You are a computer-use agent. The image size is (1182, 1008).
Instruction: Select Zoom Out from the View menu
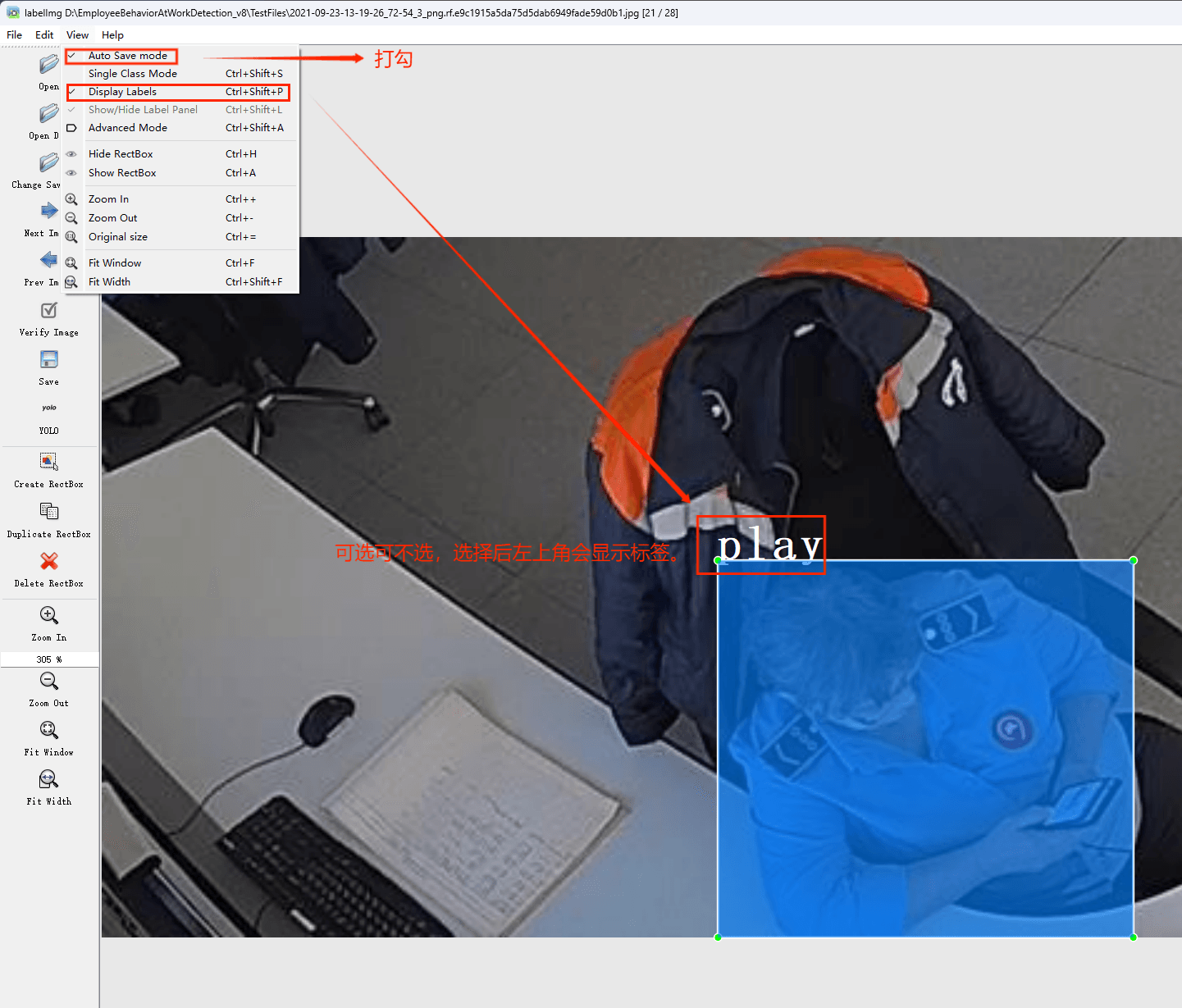pos(181,218)
